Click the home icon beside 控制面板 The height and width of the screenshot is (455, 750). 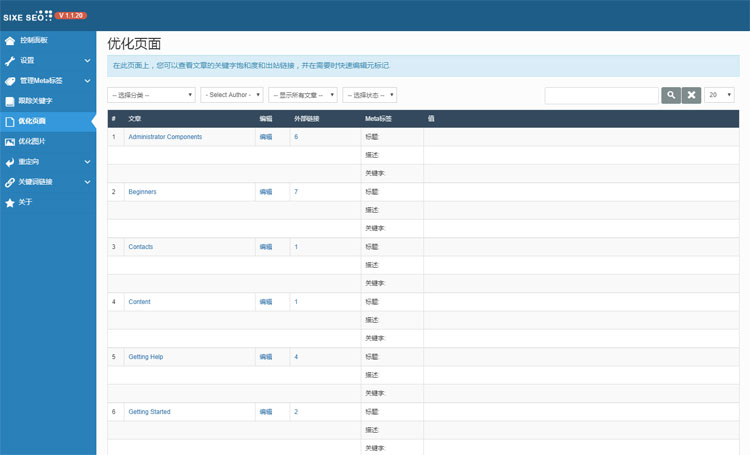coord(10,41)
